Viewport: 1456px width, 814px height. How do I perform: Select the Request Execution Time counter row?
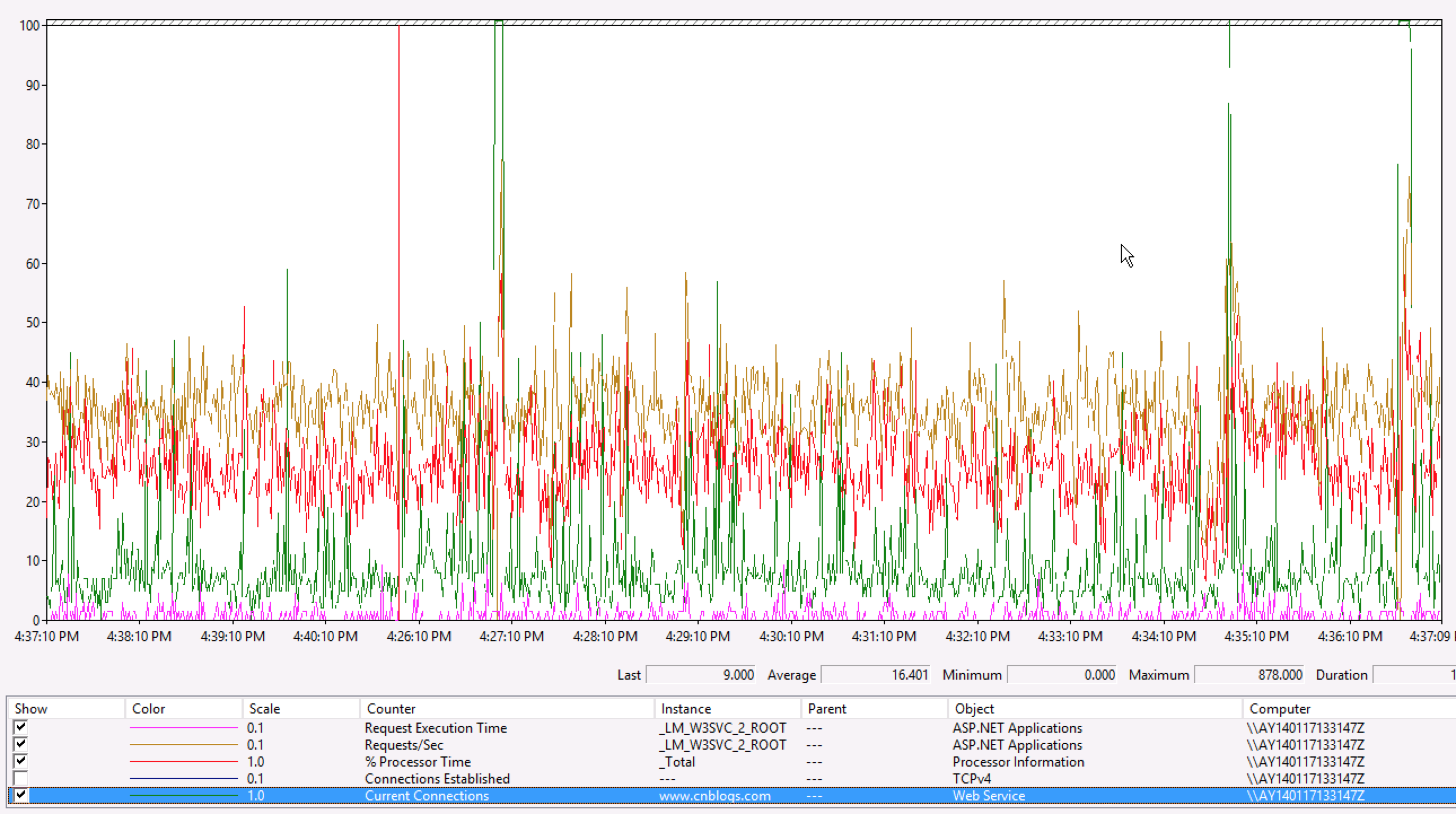coord(731,728)
